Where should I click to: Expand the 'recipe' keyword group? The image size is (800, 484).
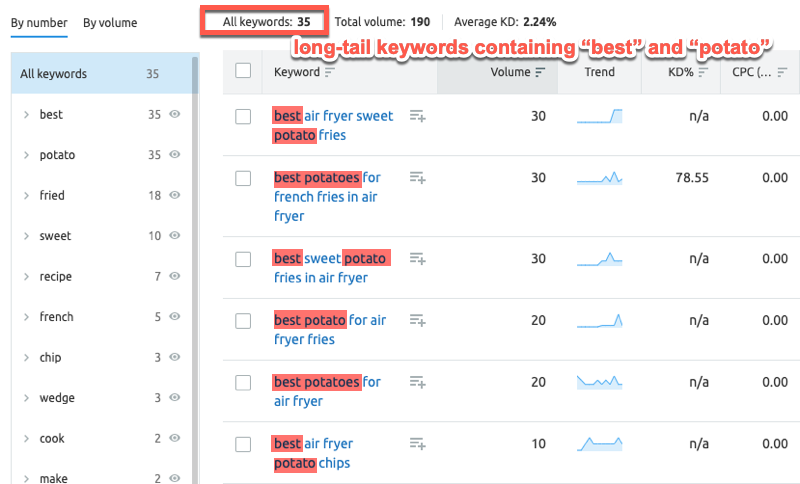(26, 277)
